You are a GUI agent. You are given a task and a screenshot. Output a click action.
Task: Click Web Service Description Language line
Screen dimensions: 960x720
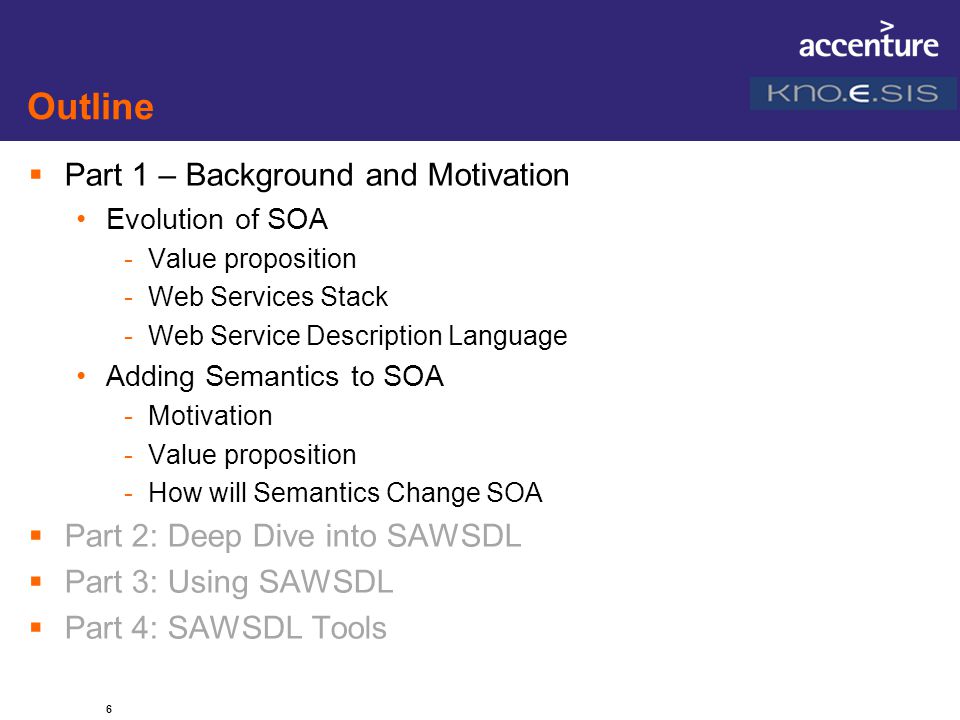pos(358,336)
